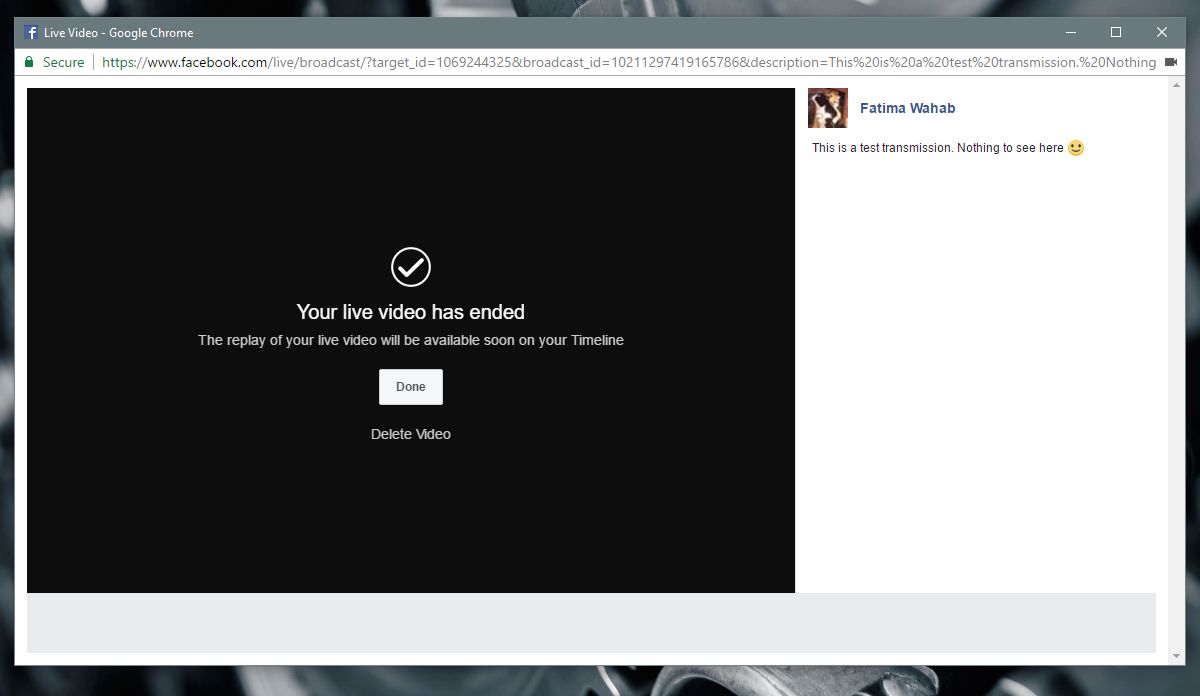Click the scrollbar up arrow
The width and height of the screenshot is (1200, 696).
1175,84
